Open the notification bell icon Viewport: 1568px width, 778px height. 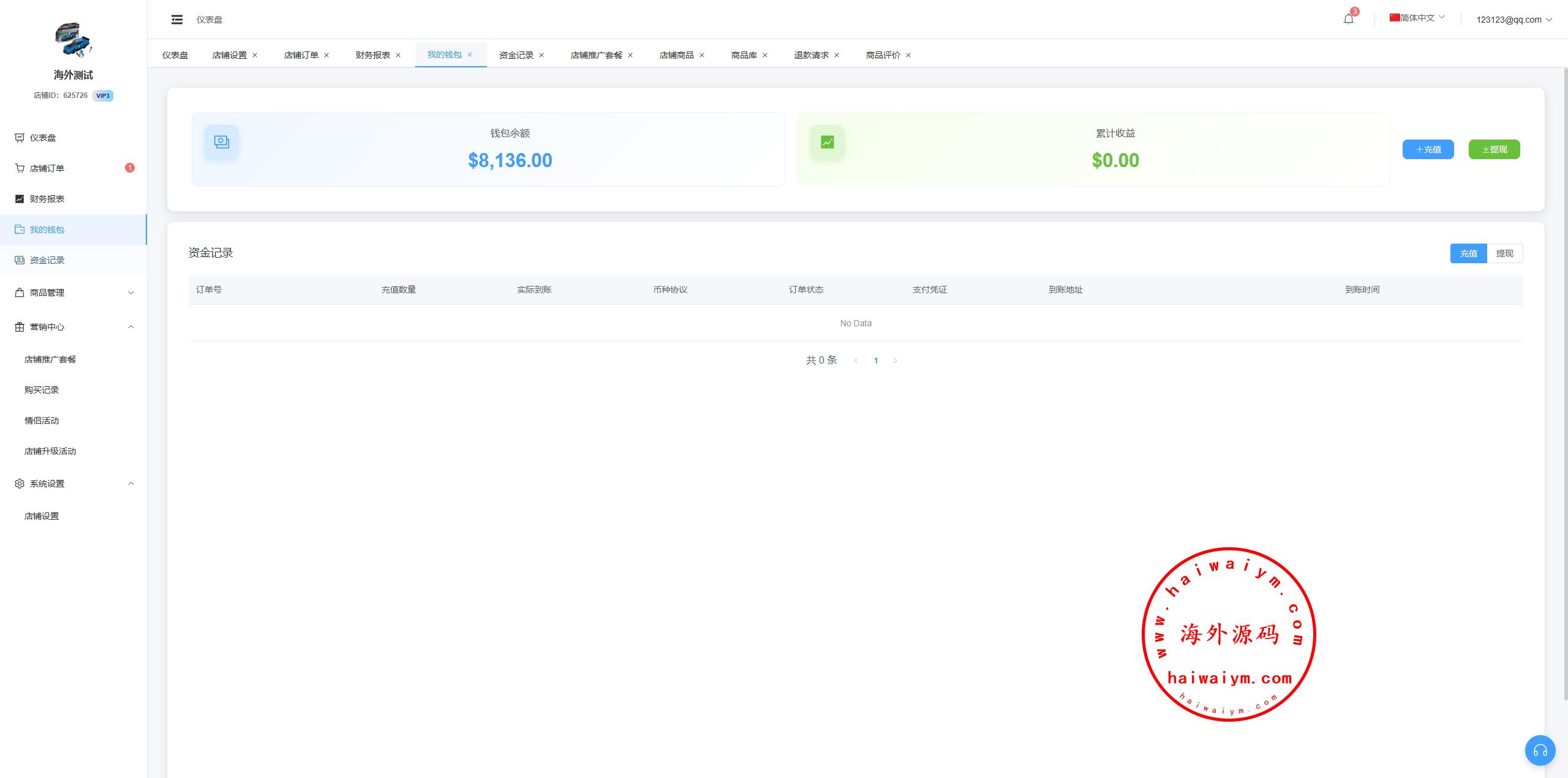click(x=1348, y=19)
